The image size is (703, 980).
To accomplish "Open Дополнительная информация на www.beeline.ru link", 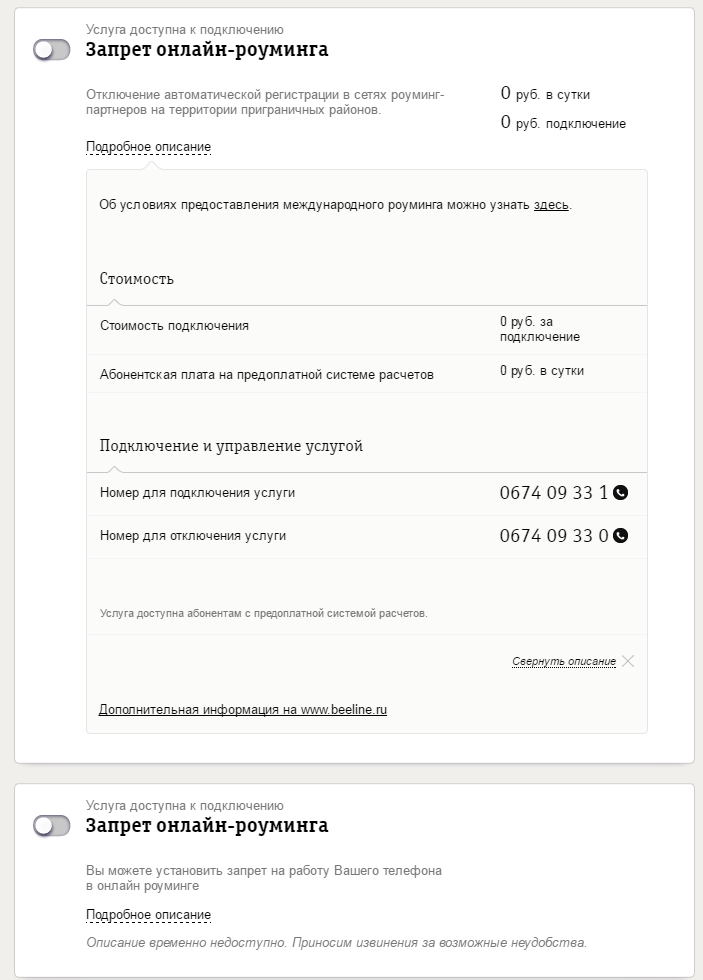I will click(243, 710).
